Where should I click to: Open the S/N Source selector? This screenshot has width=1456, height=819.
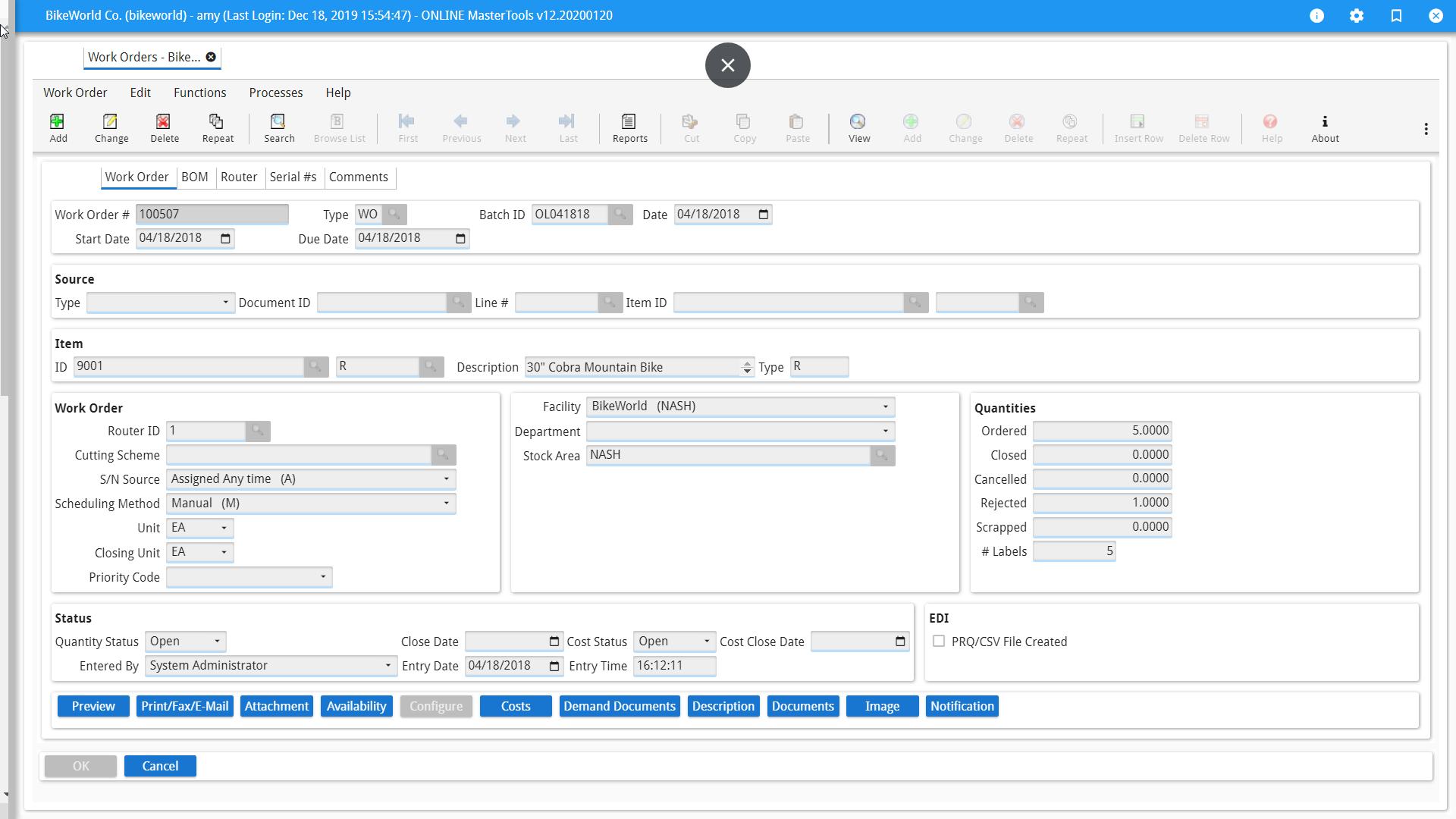click(446, 479)
